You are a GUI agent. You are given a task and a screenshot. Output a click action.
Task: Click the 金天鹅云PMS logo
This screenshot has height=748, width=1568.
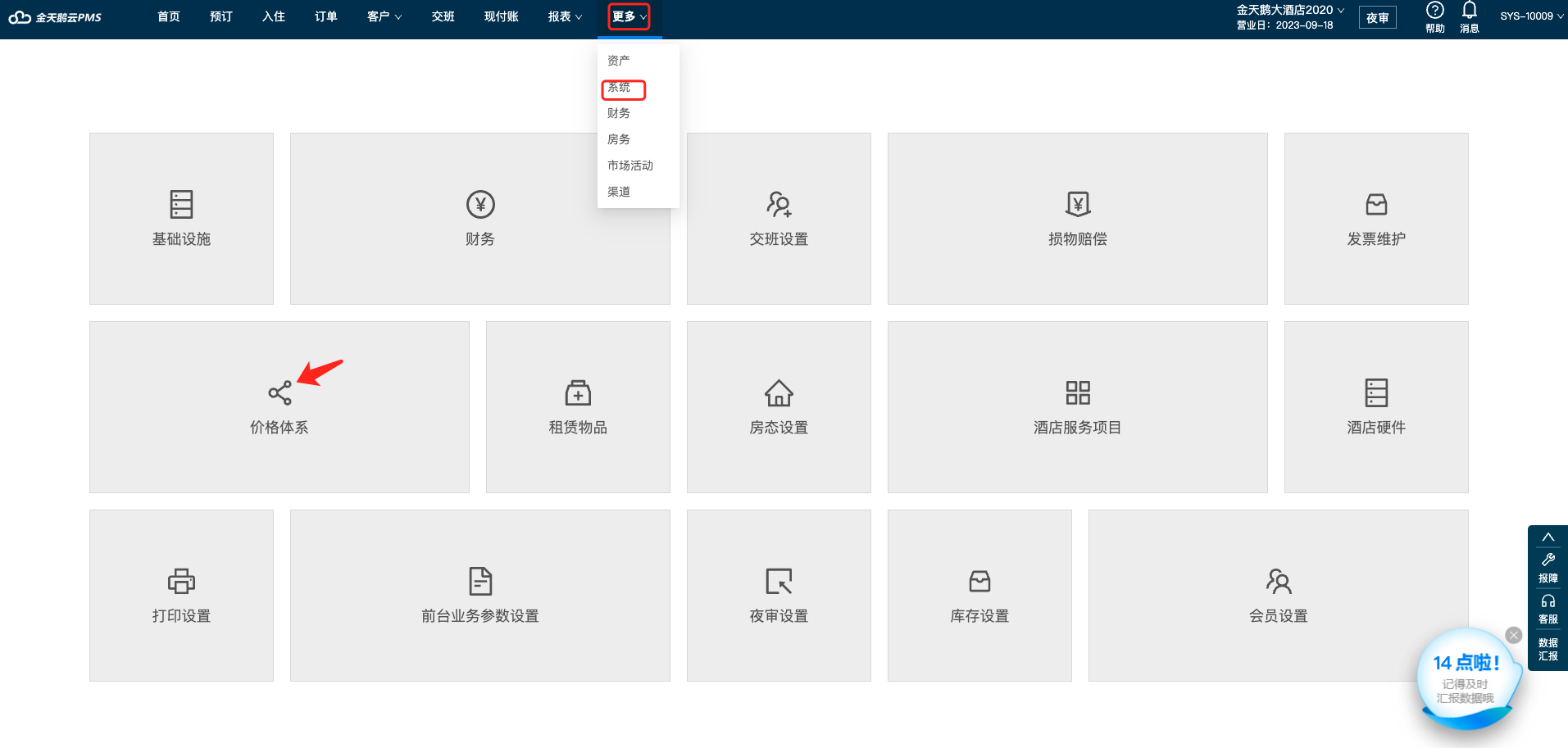(55, 17)
